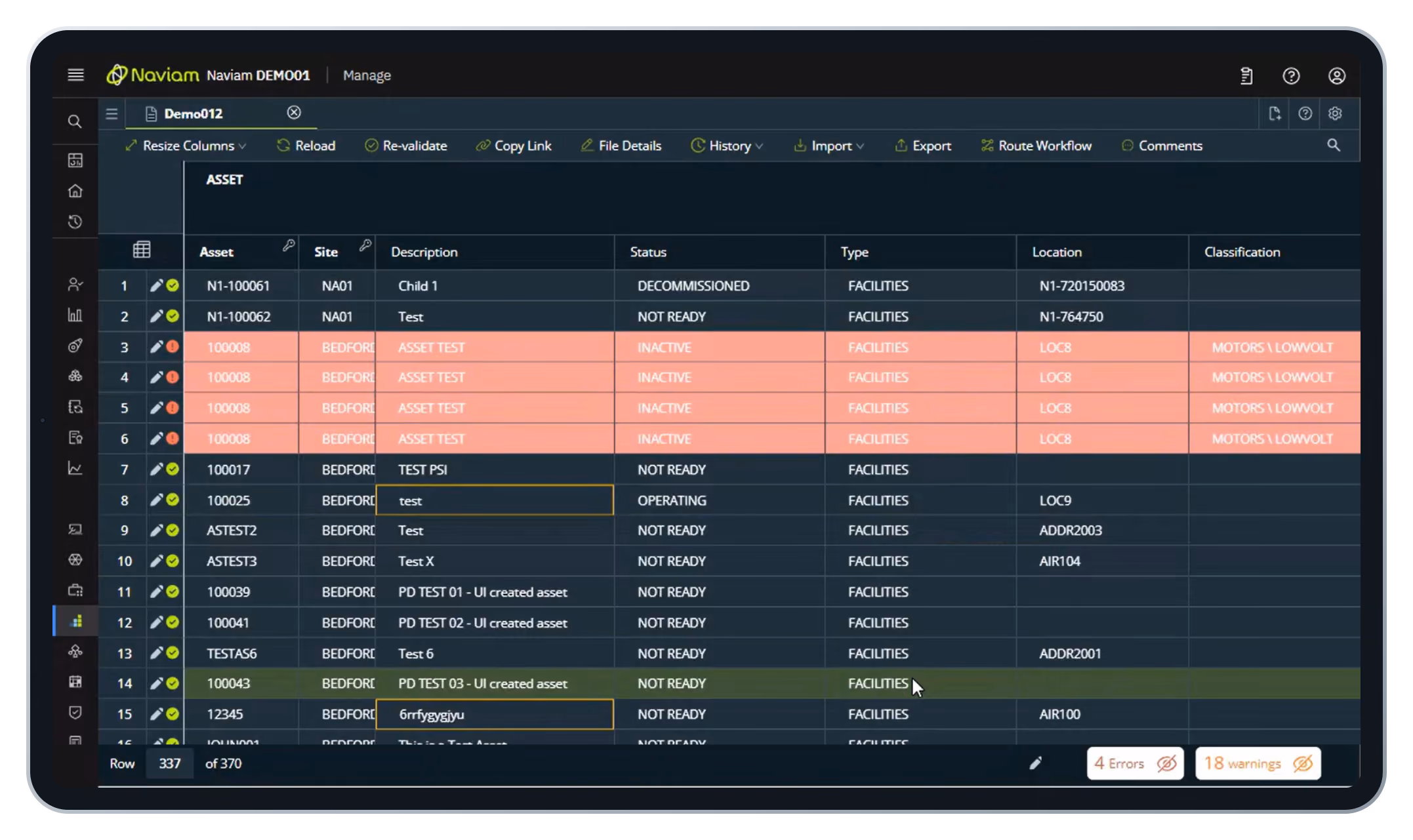1413x840 pixels.
Task: Open the Comments panel
Action: (1162, 146)
